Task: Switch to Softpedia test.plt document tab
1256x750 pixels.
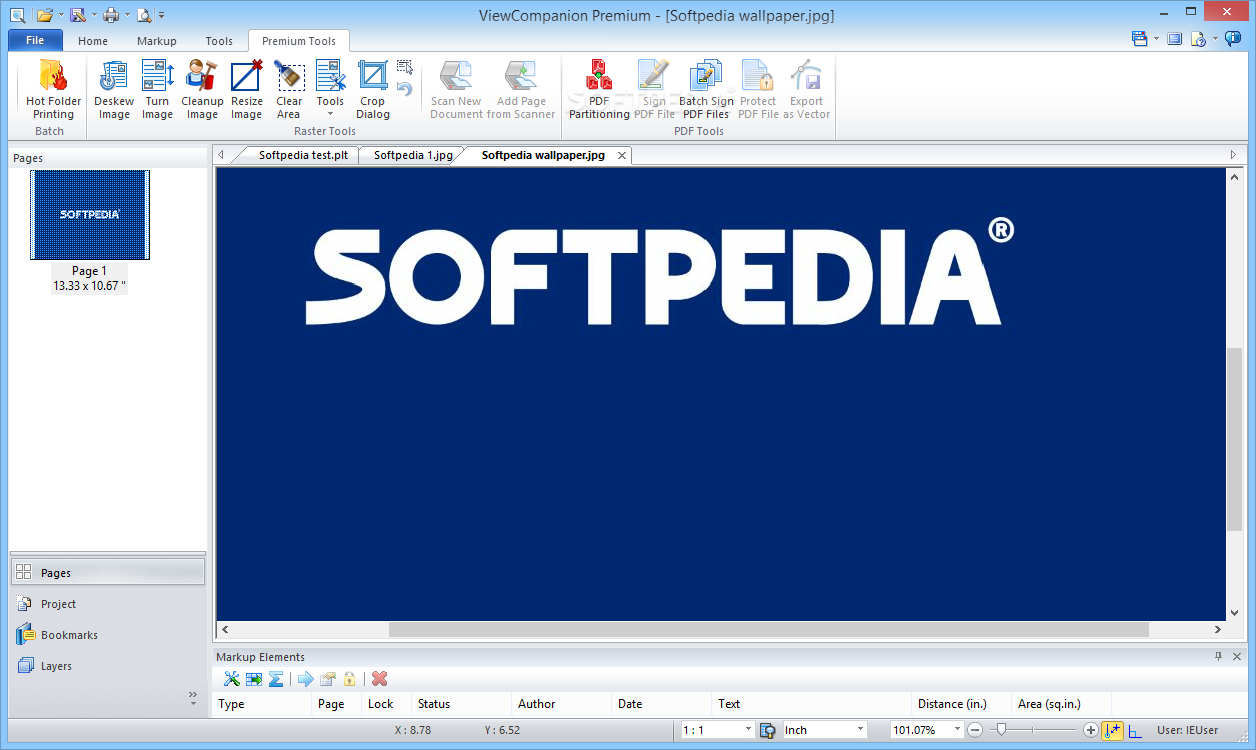Action: click(303, 155)
